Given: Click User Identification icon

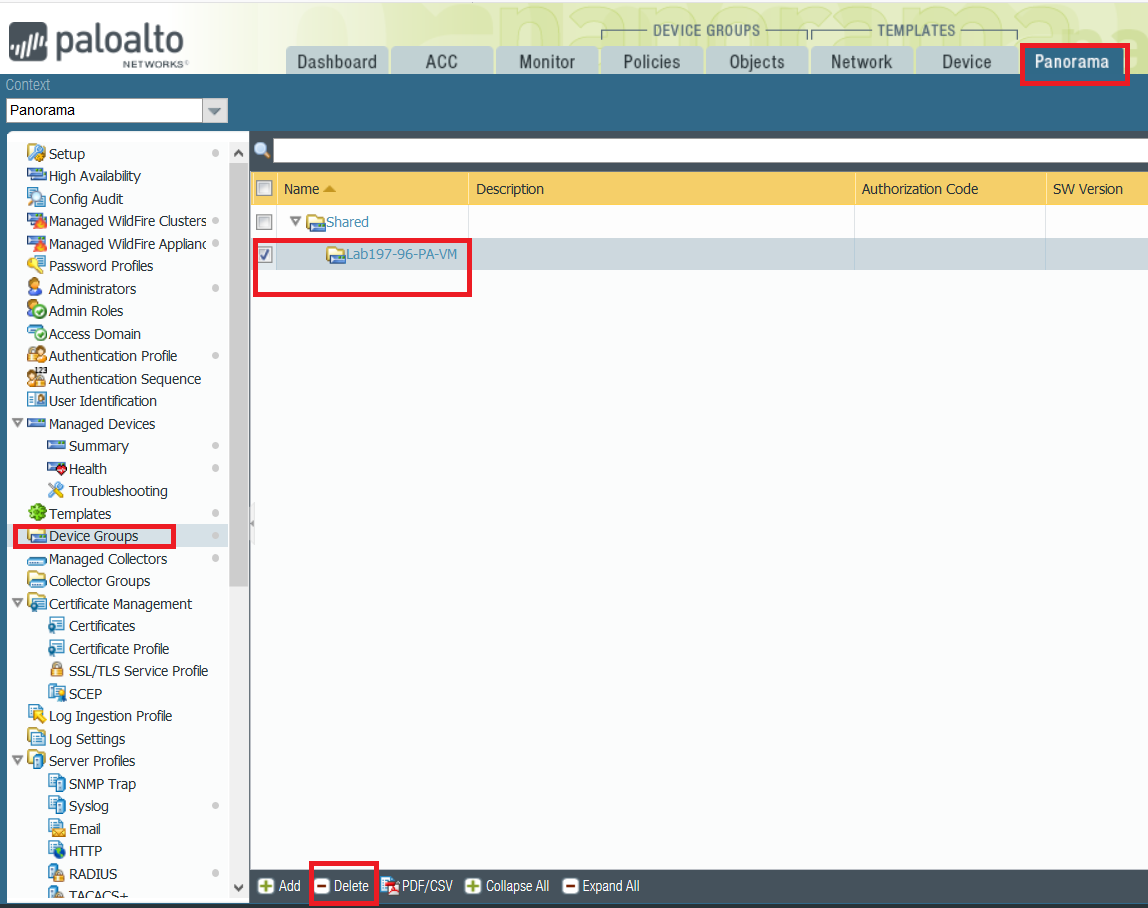Looking at the screenshot, I should (x=36, y=400).
